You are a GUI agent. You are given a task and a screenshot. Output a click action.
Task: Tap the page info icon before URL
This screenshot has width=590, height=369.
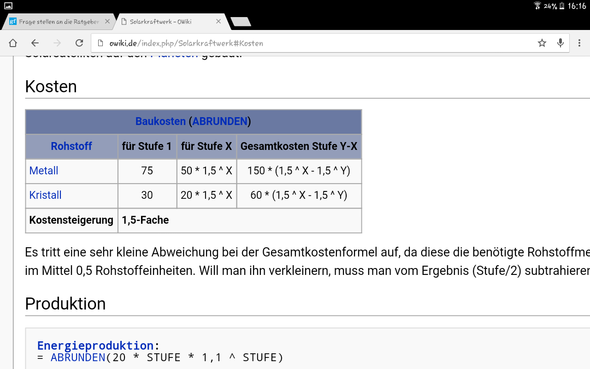[100, 43]
